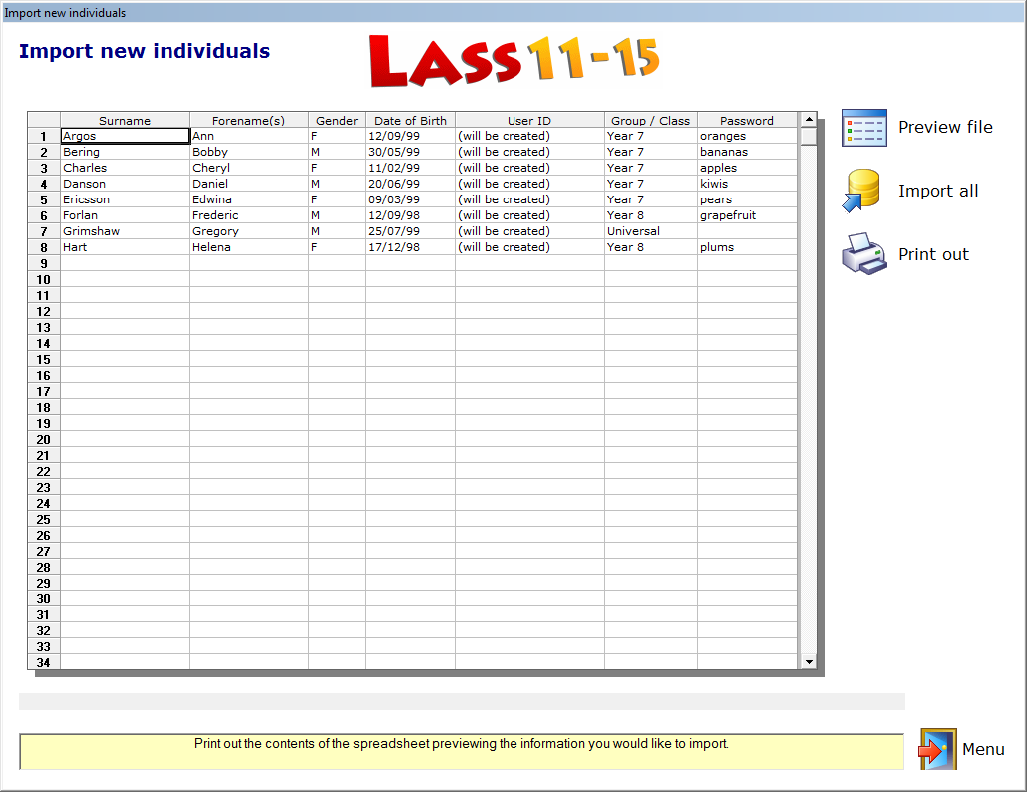Click the Universal group cell
Viewport: 1027px width, 792px height.
pyautogui.click(x=650, y=231)
